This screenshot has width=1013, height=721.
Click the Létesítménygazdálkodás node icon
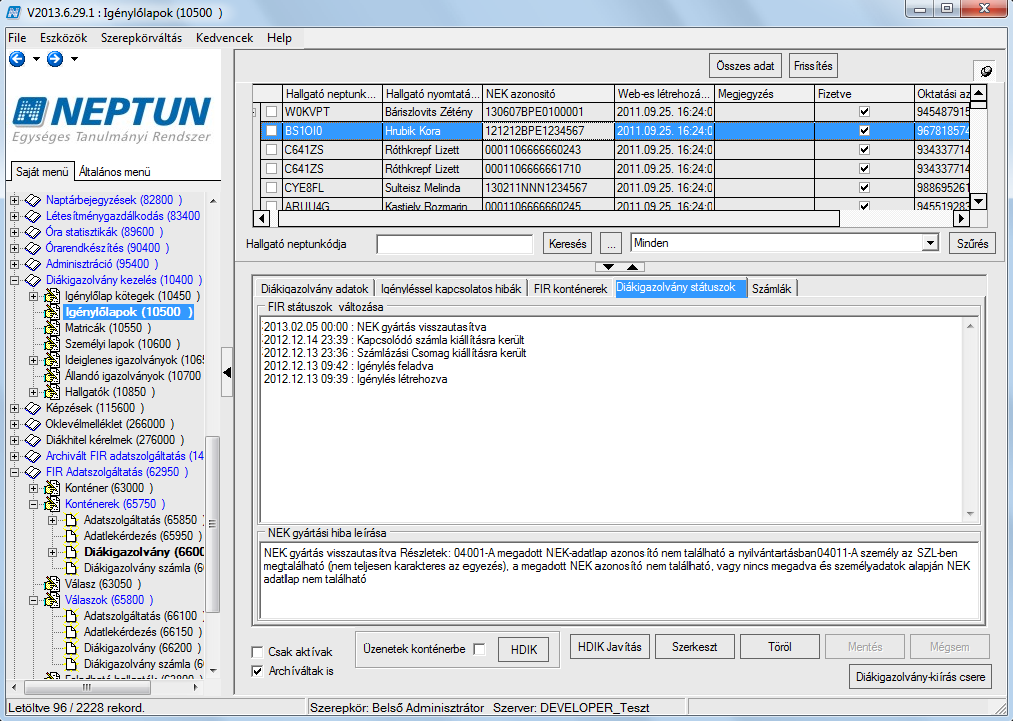click(x=33, y=216)
